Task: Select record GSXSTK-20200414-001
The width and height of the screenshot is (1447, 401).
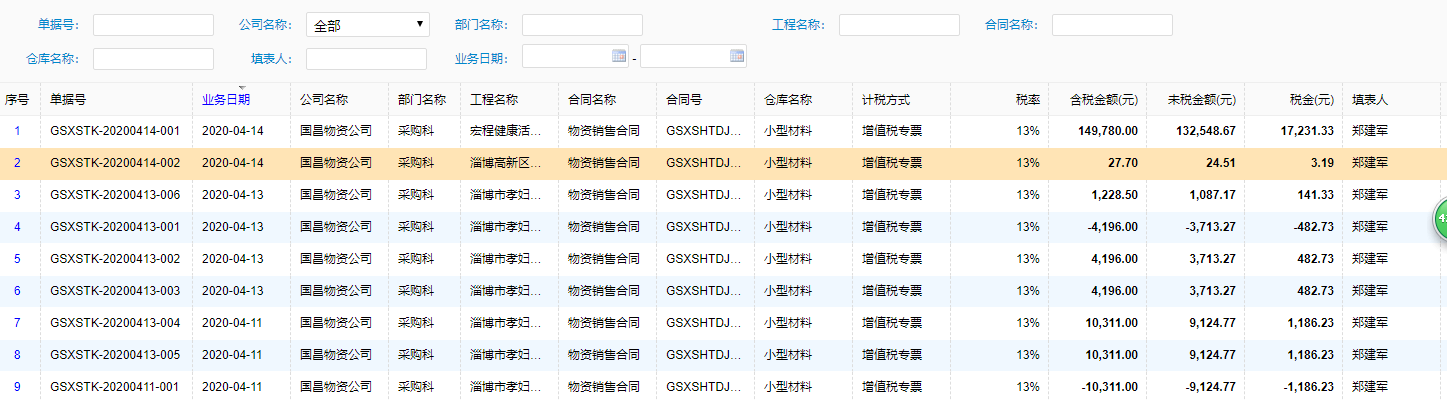Action: click(115, 130)
